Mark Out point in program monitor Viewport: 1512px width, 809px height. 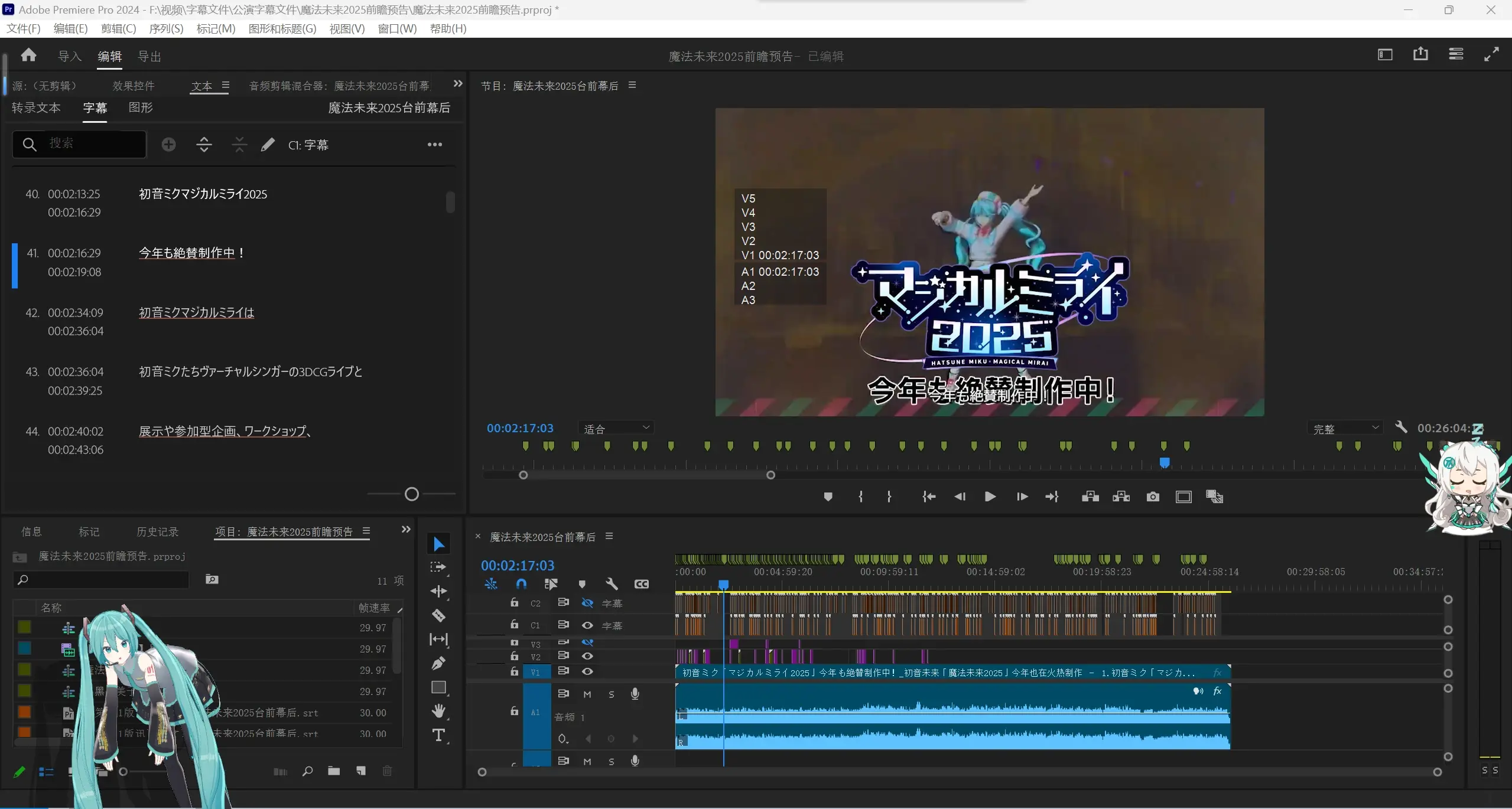point(889,497)
